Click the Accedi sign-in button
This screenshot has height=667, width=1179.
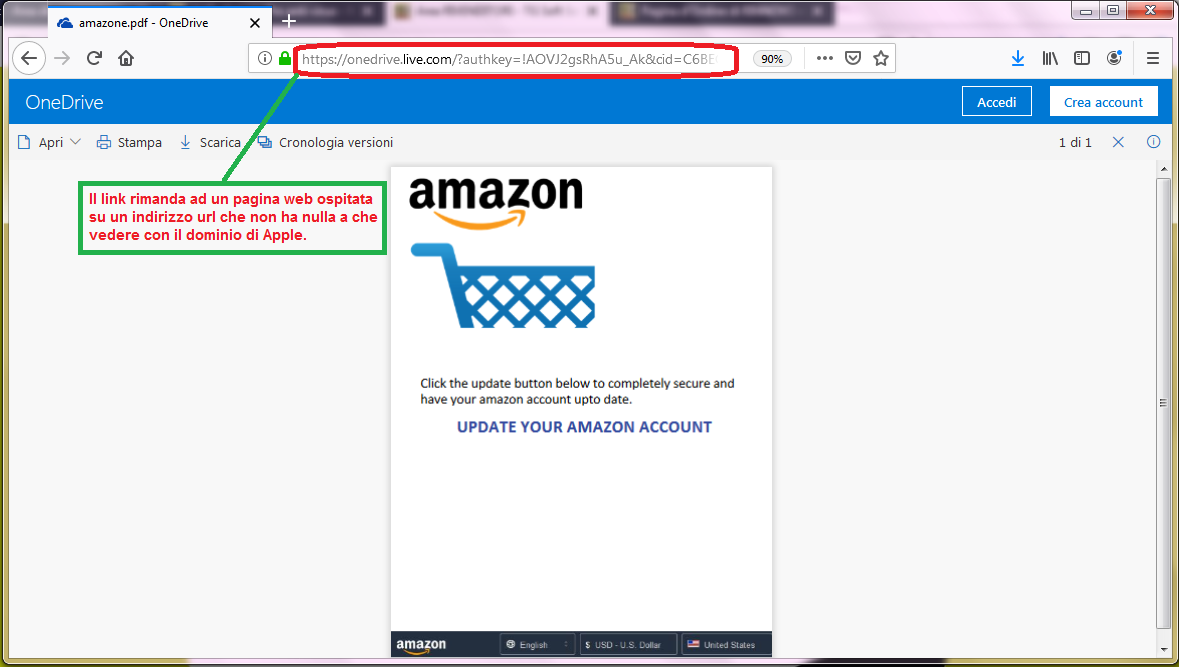pyautogui.click(x=996, y=102)
